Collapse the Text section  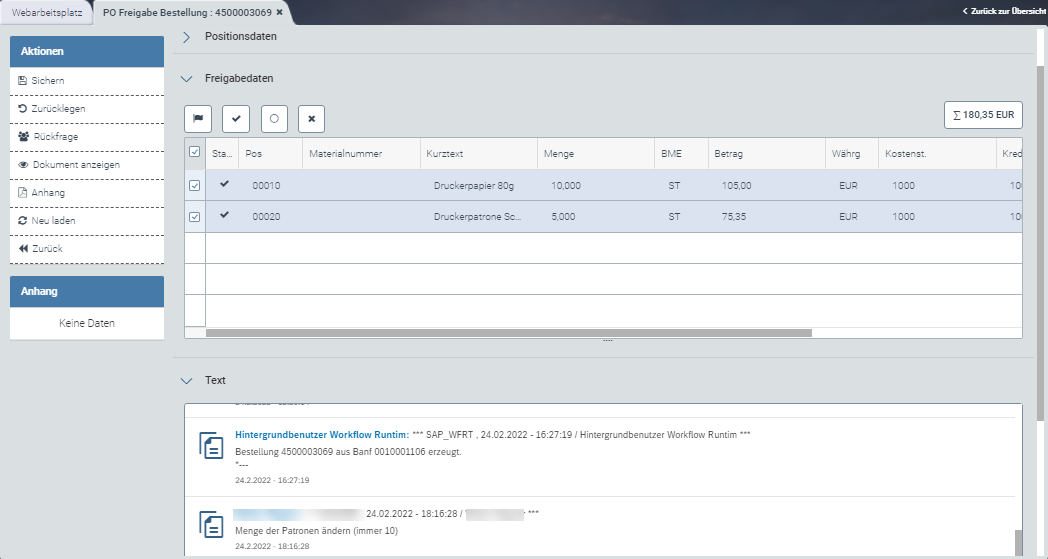pyautogui.click(x=186, y=381)
